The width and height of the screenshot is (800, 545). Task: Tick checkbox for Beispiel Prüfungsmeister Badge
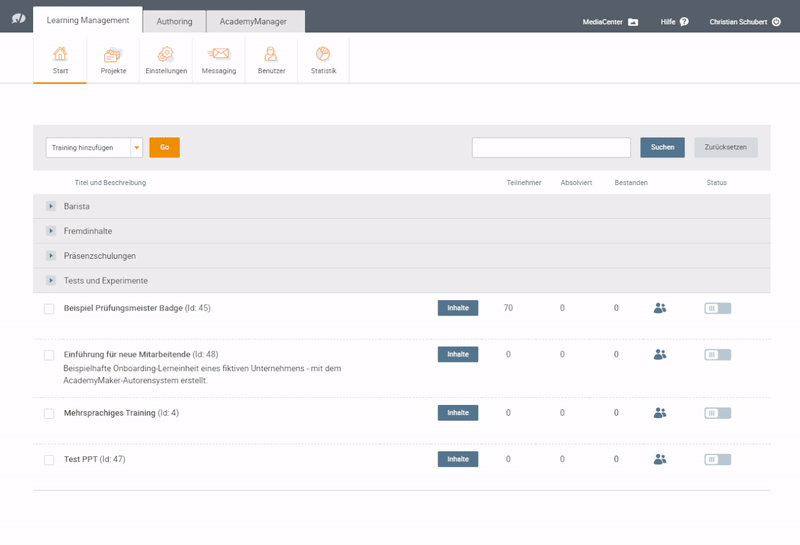(49, 309)
